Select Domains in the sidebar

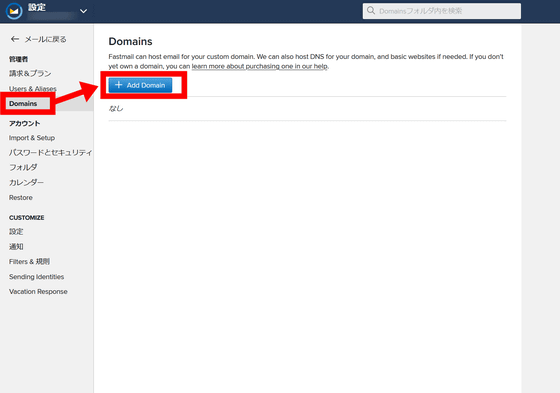point(23,104)
